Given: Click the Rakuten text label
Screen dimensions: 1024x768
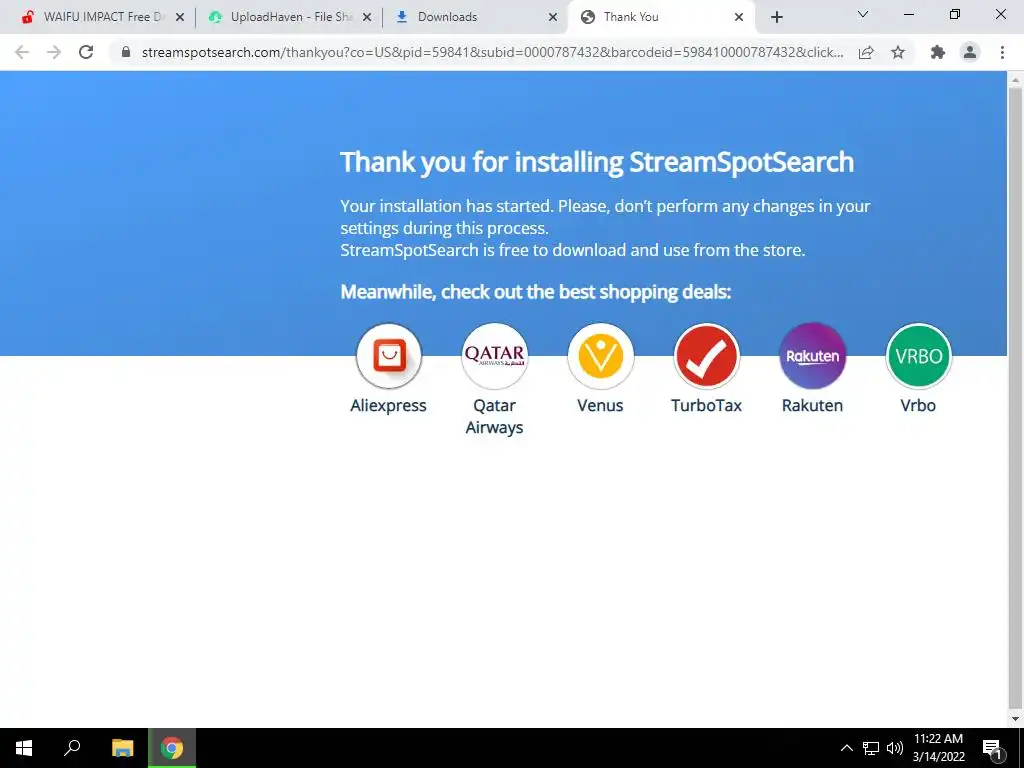Looking at the screenshot, I should (812, 406).
